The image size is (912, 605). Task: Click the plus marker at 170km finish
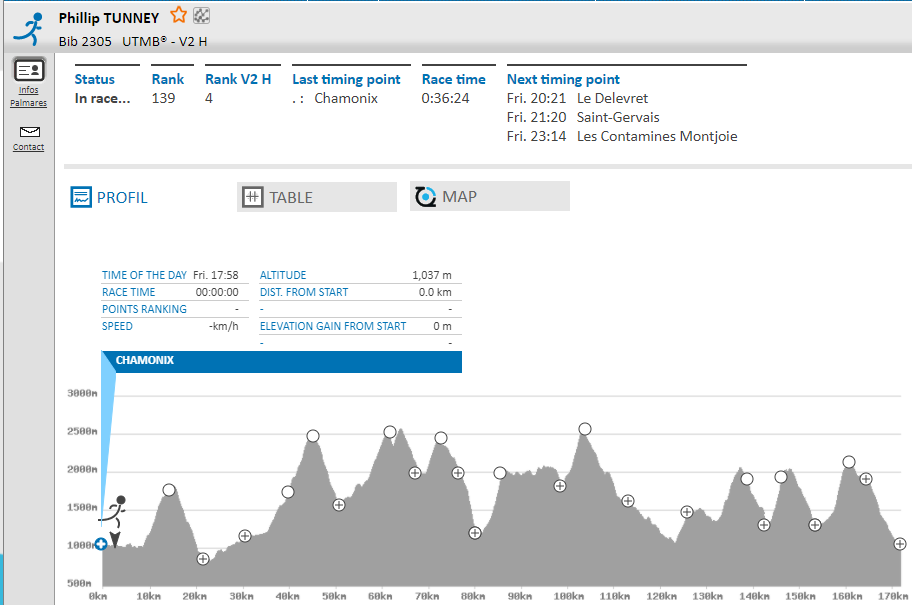(x=900, y=544)
